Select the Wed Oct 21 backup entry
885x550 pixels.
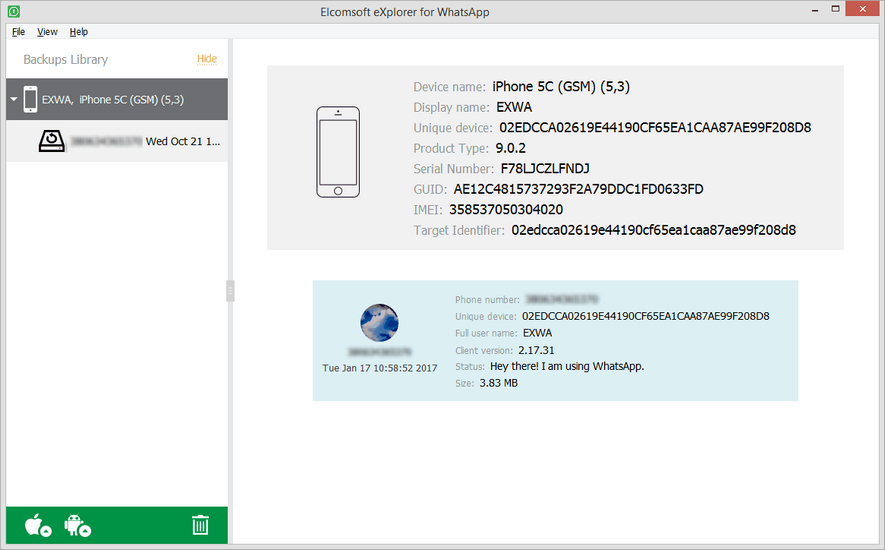[117, 141]
